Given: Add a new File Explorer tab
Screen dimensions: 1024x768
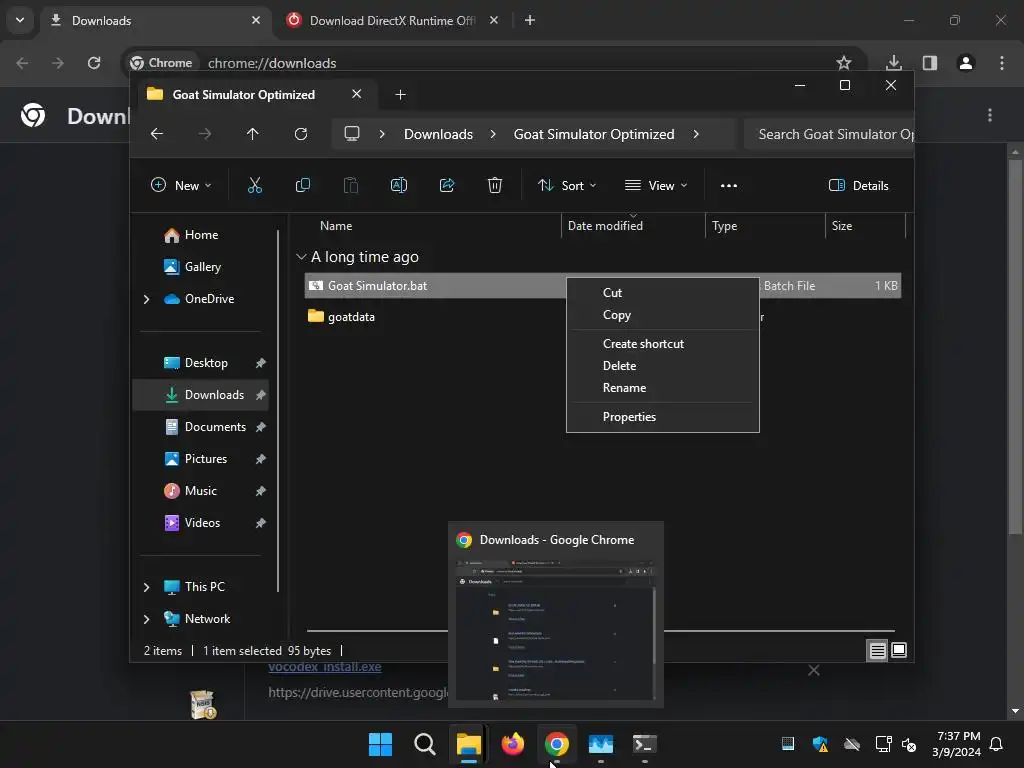Looking at the screenshot, I should (x=400, y=95).
